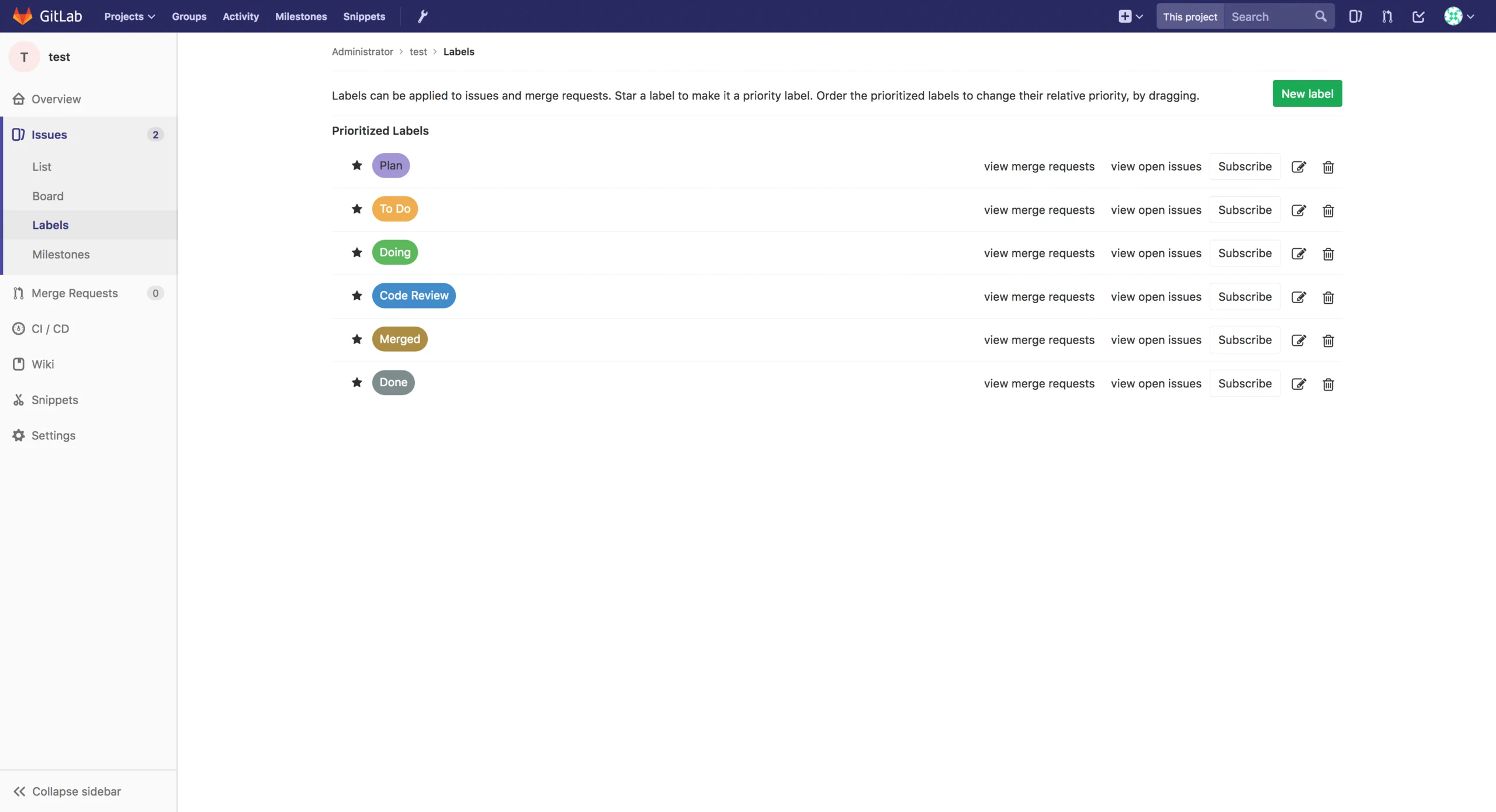Click the edit icon for Plan label
This screenshot has width=1496, height=812.
(1298, 167)
